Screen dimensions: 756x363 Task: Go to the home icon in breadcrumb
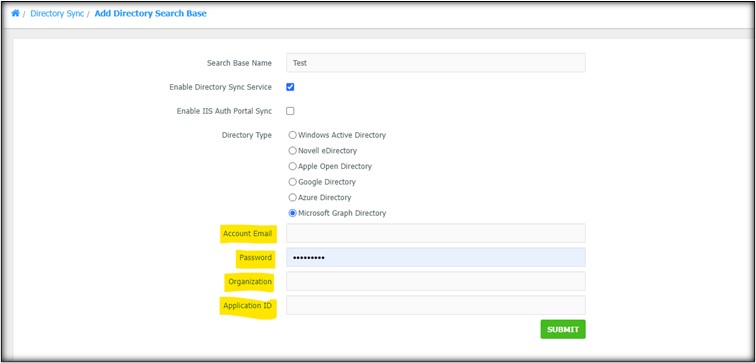(x=15, y=13)
